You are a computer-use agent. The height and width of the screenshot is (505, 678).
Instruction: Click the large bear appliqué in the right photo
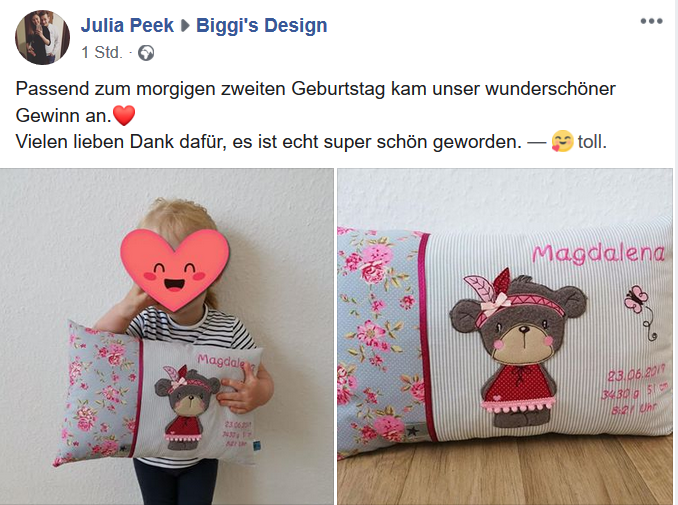518,347
